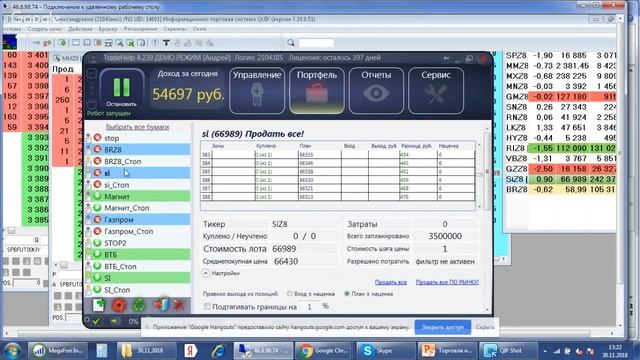Select the Вход ± наценка radio option
Viewport: 640px width, 360px height.
coord(290,293)
